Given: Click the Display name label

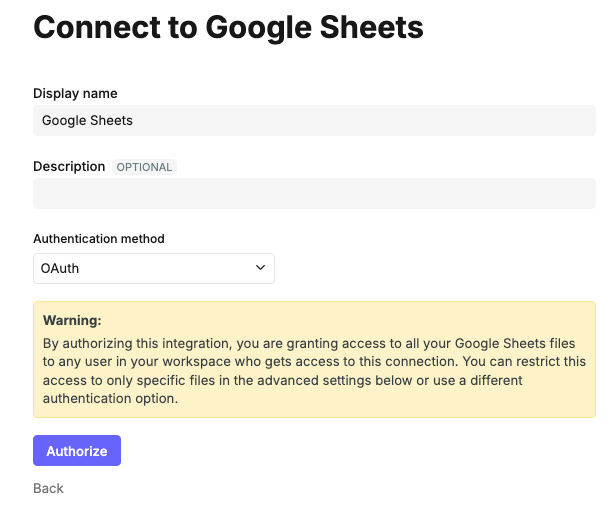Looking at the screenshot, I should pos(75,94).
